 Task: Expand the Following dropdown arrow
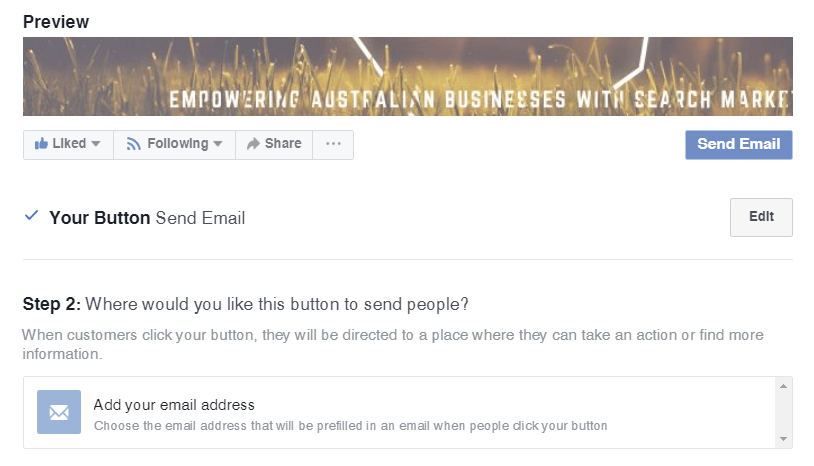[x=218, y=144]
